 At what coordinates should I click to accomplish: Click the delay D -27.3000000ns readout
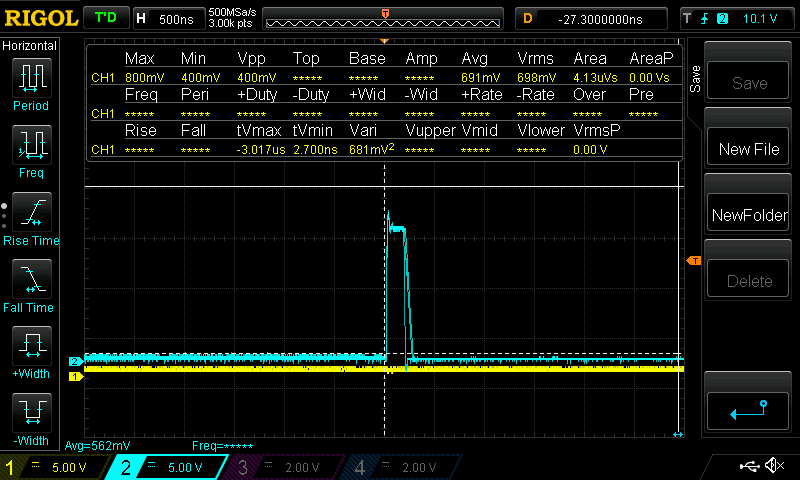click(x=591, y=19)
